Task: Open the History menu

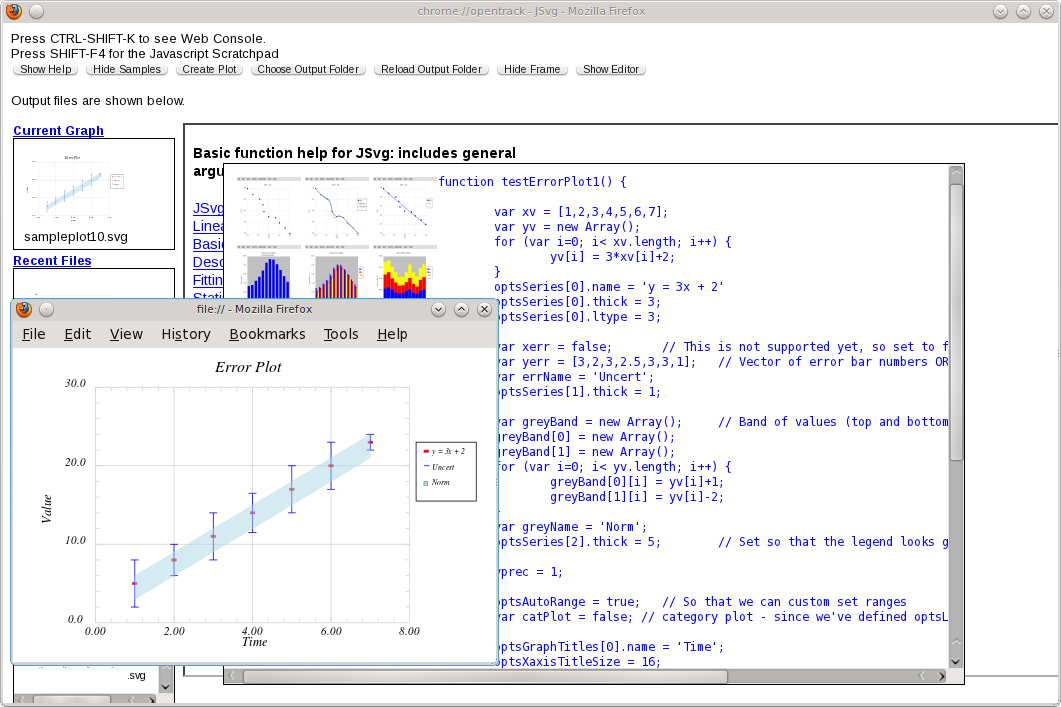Action: pos(186,334)
